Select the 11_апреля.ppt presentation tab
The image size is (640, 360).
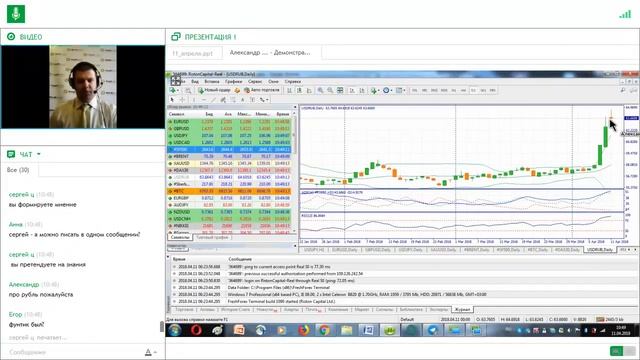point(193,53)
